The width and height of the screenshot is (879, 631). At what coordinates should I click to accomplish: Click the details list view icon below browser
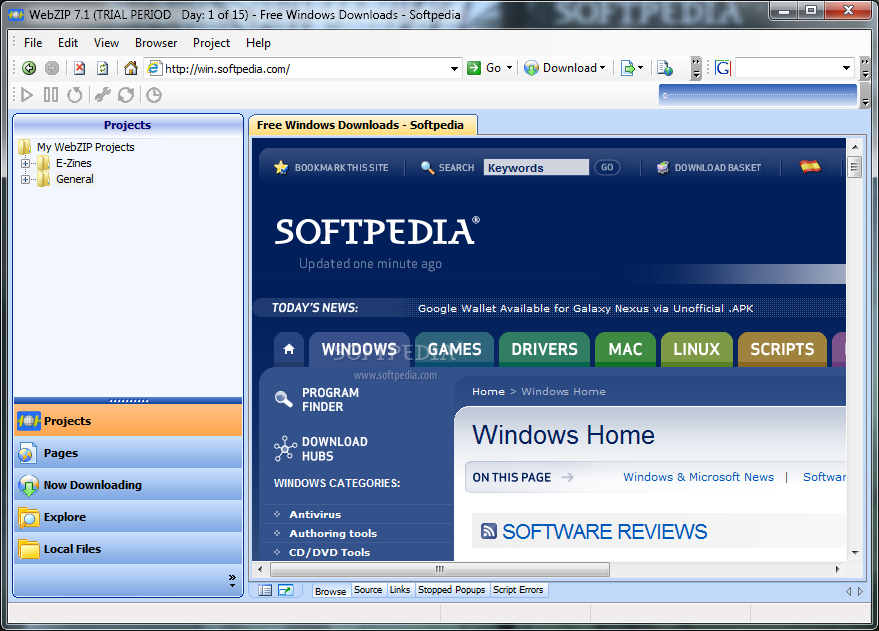coord(265,590)
